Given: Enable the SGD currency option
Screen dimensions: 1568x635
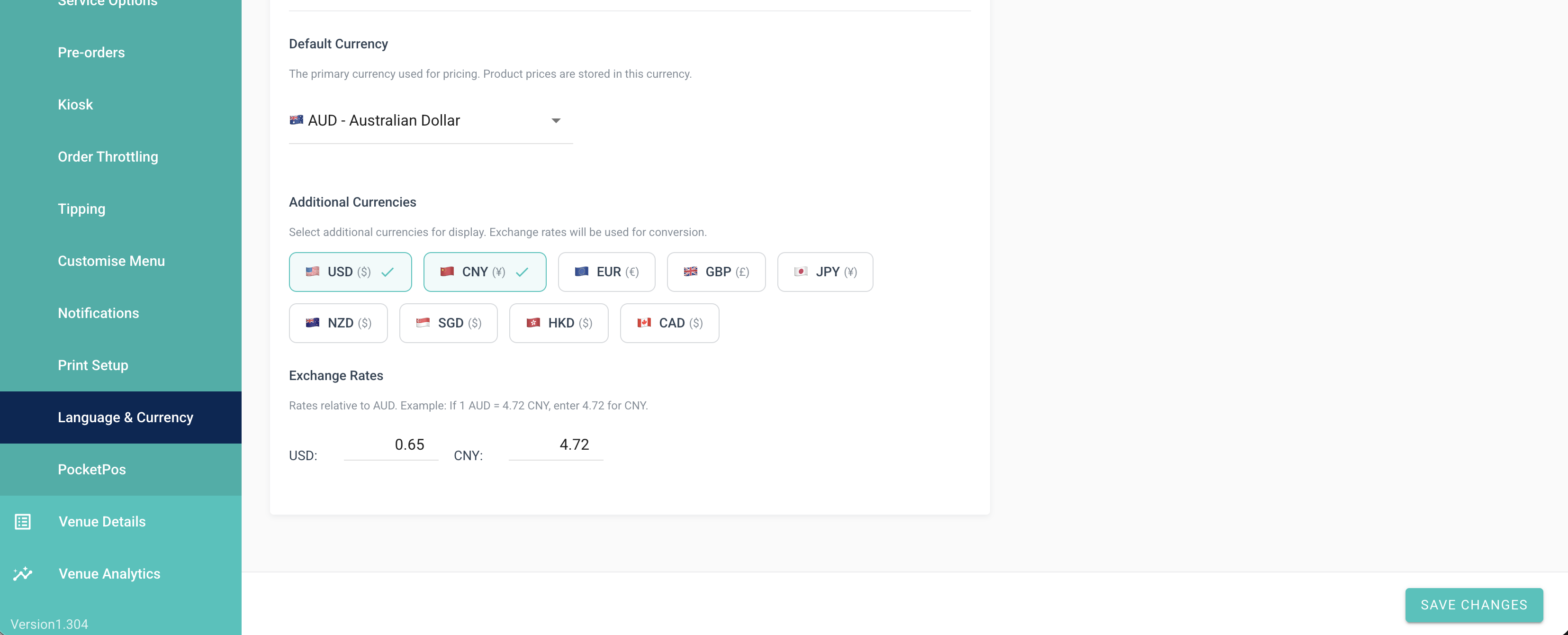Looking at the screenshot, I should click(x=448, y=323).
